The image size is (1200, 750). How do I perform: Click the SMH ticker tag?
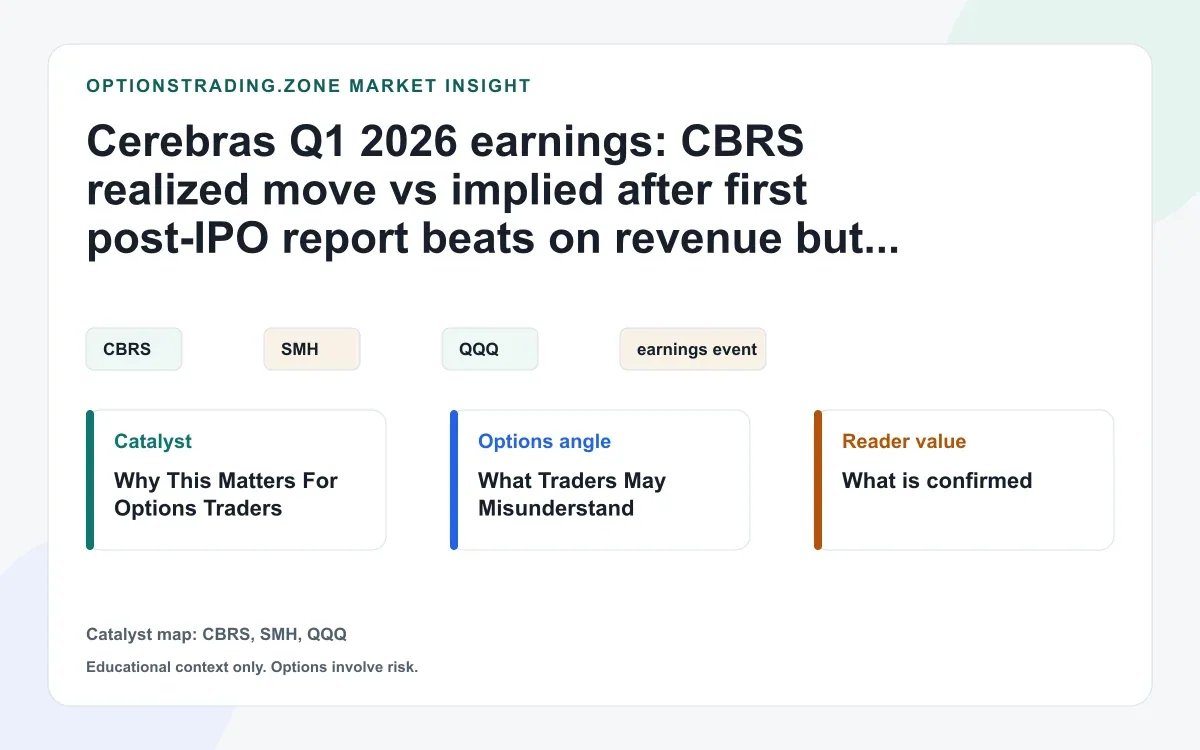click(312, 349)
